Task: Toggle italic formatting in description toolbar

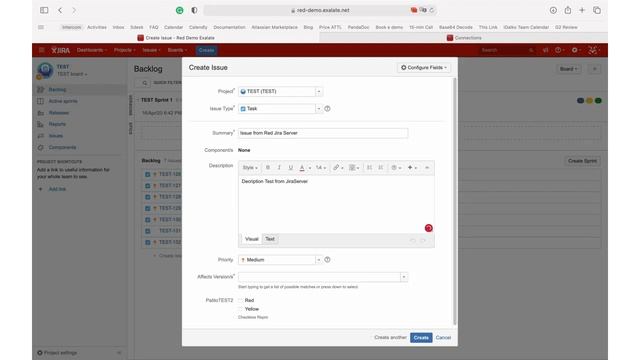Action: (279, 168)
